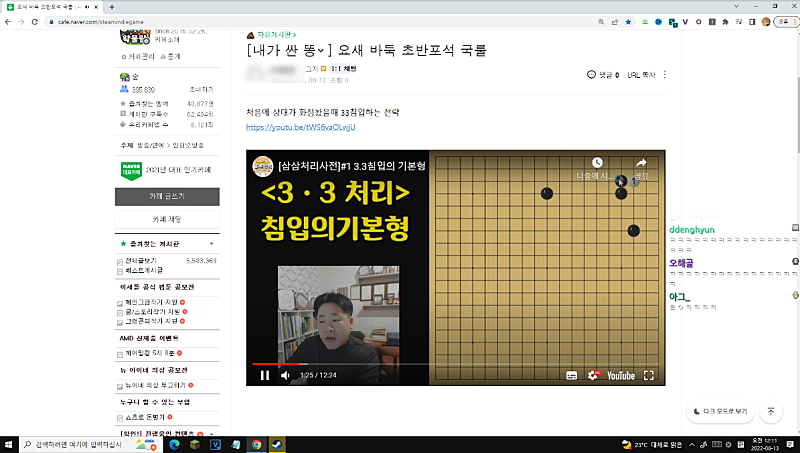Open the purple circle extension

pos(698,22)
